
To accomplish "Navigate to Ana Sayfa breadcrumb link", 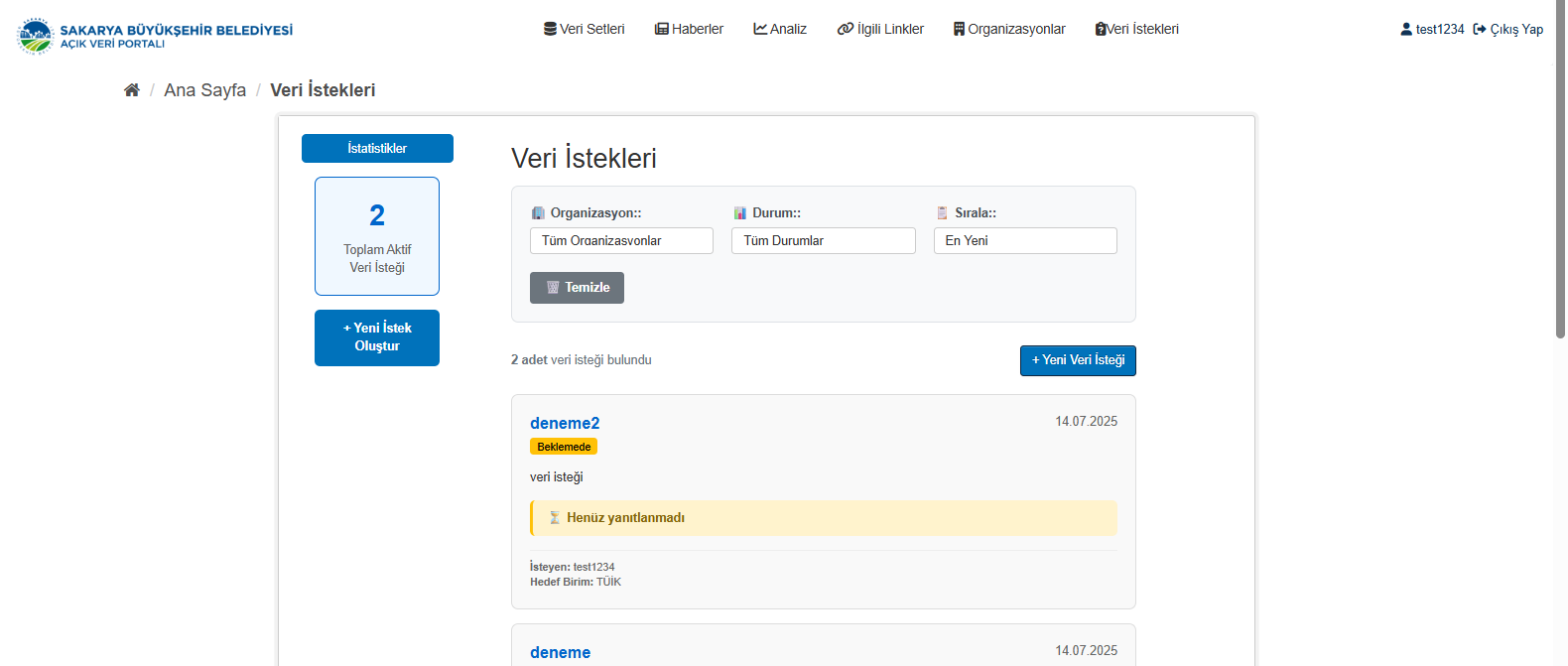I will click(204, 90).
